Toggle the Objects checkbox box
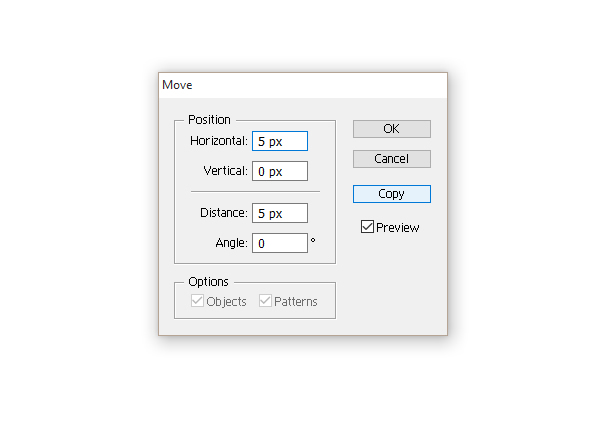The width and height of the screenshot is (600, 428). (198, 301)
